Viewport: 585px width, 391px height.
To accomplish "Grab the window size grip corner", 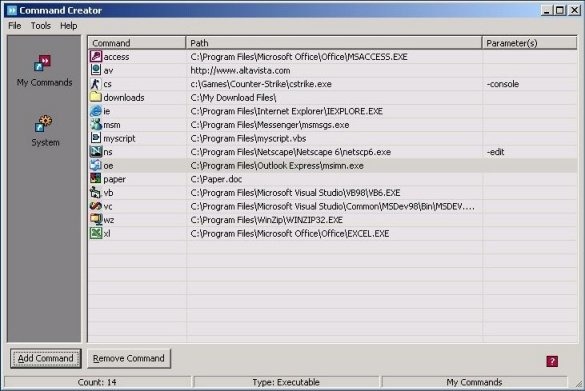I will [579, 384].
